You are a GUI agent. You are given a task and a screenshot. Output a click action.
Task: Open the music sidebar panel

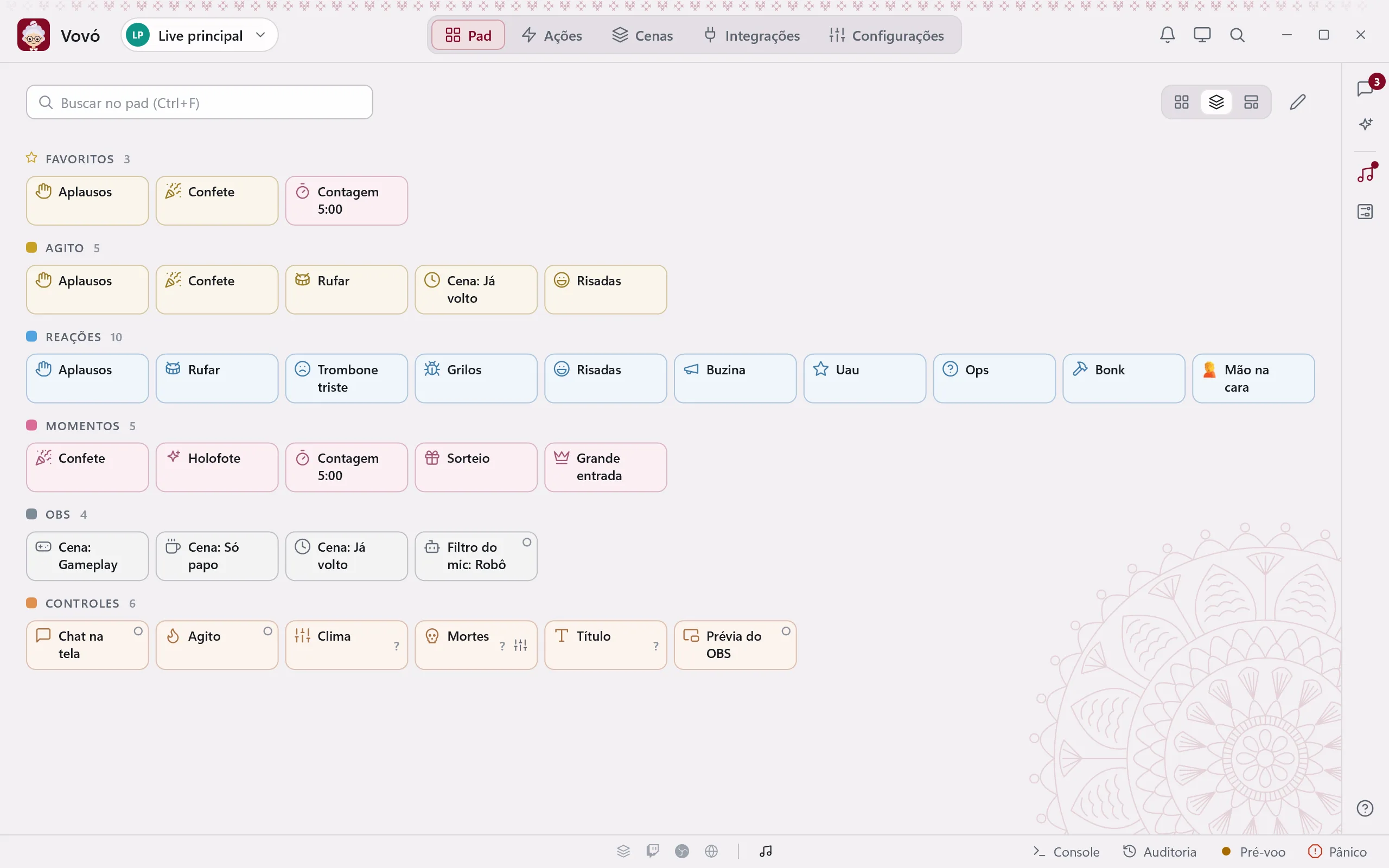coord(1365,173)
